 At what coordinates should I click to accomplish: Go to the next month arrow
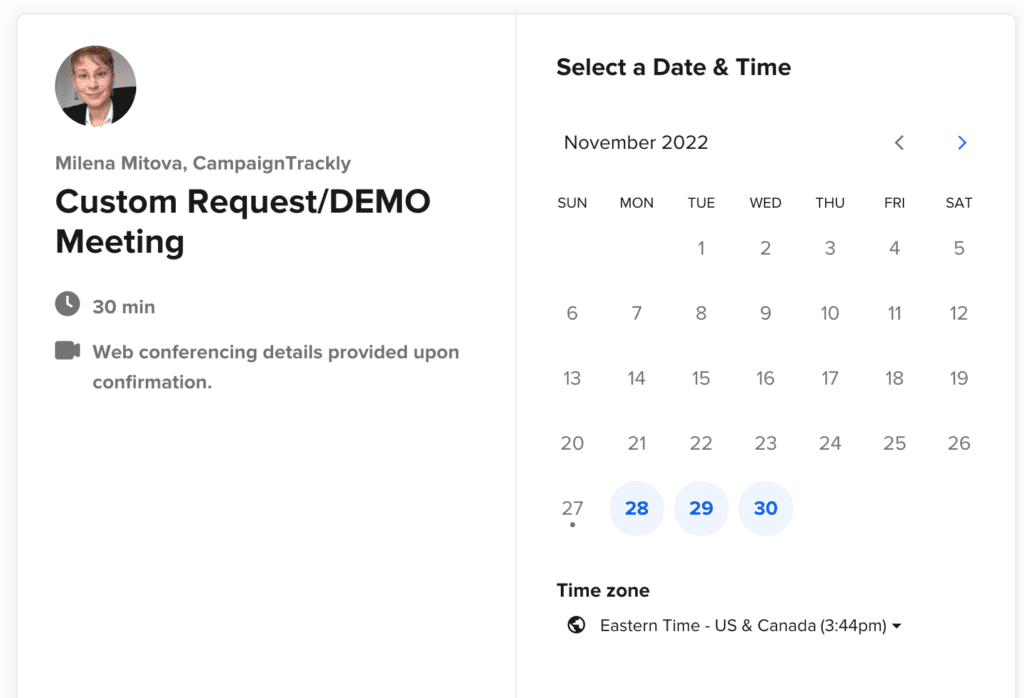[962, 143]
